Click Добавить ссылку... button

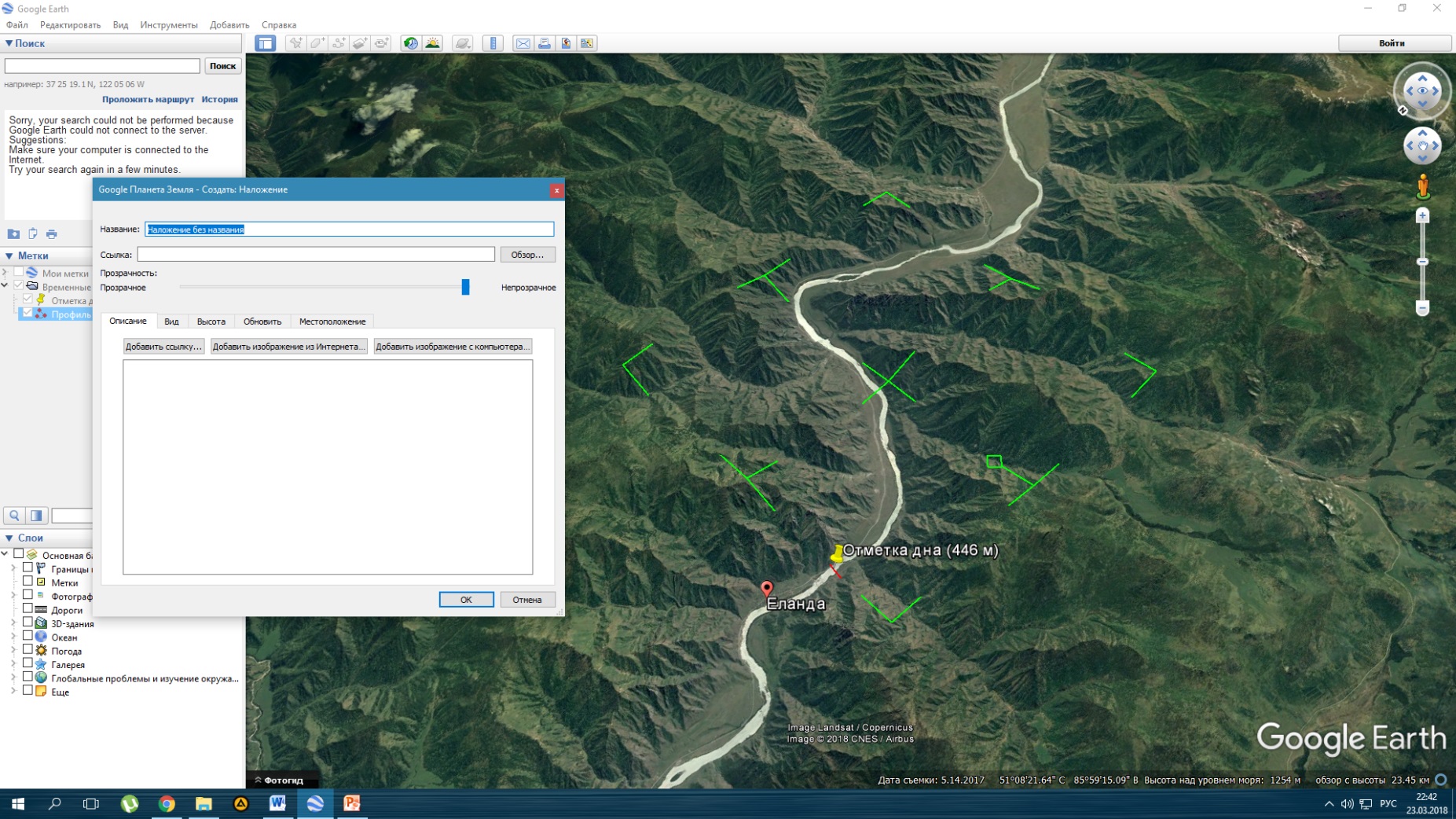click(163, 347)
